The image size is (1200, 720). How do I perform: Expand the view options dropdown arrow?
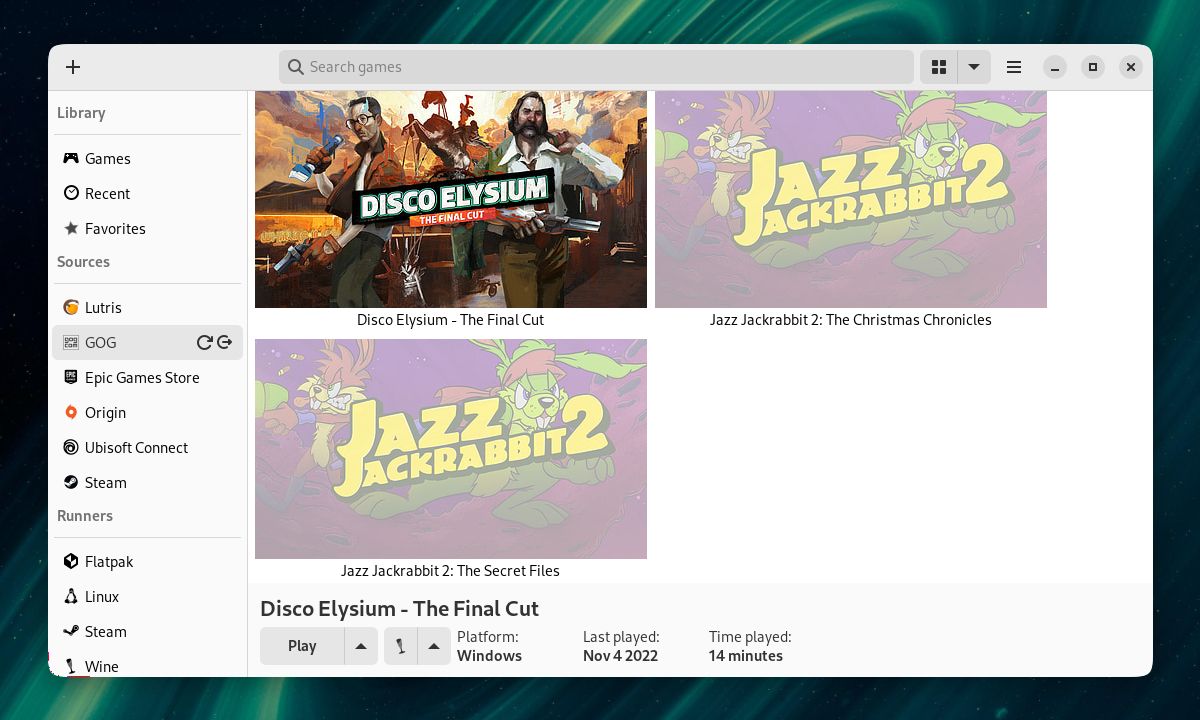click(973, 67)
